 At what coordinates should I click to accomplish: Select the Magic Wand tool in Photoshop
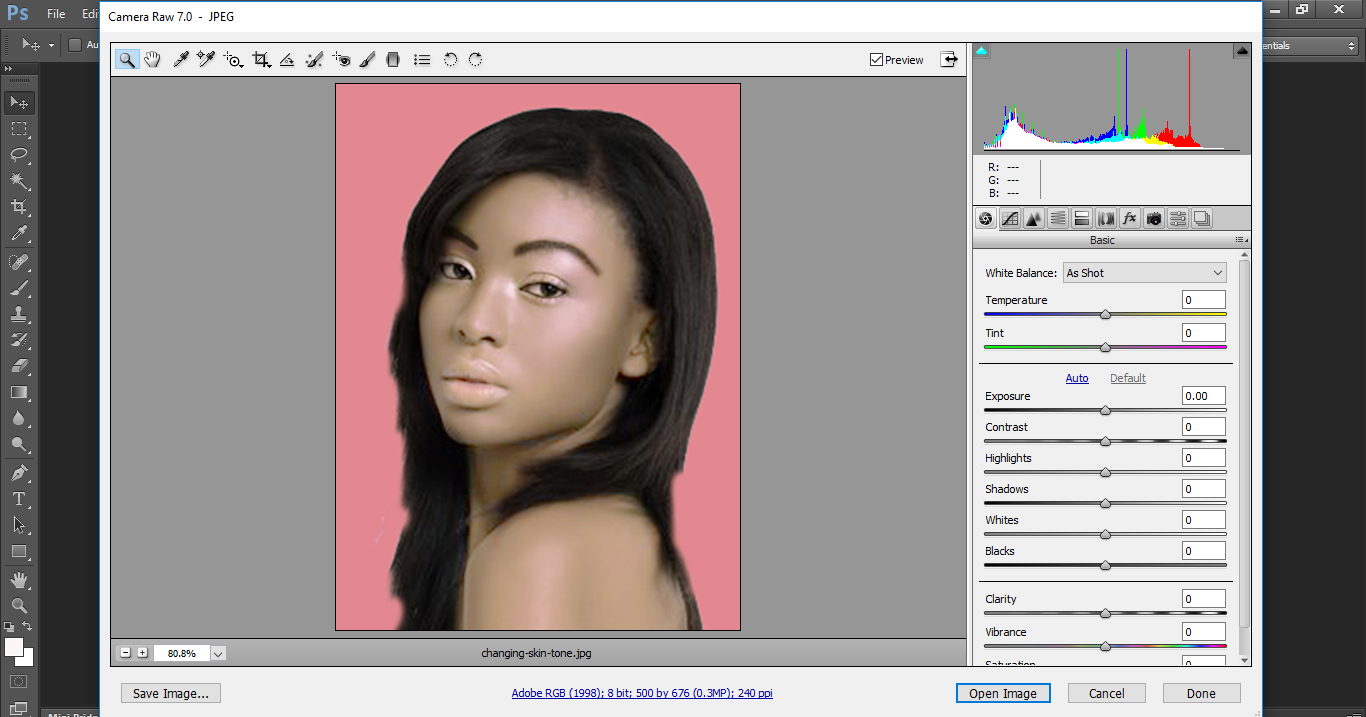(x=19, y=181)
